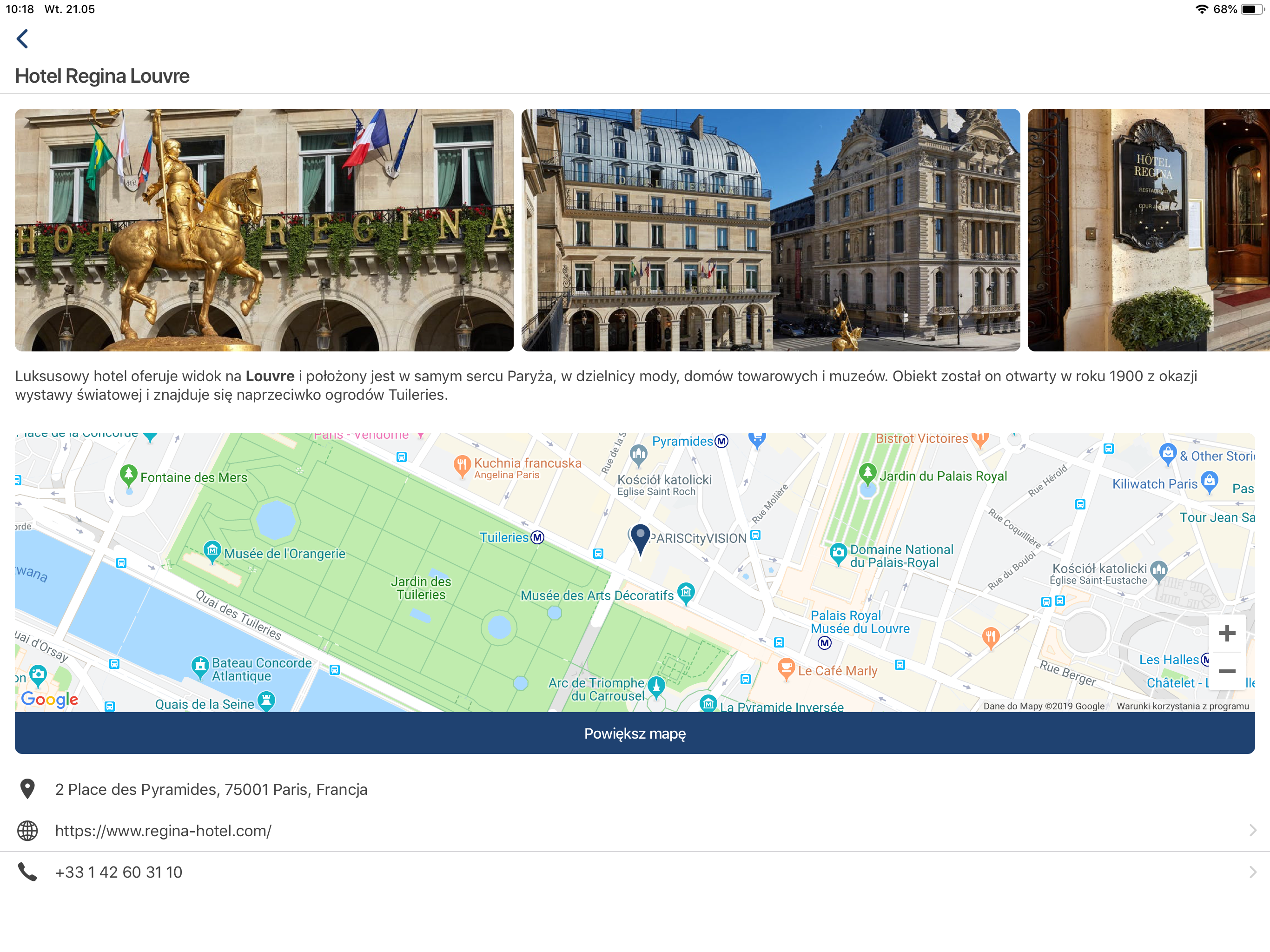Screen dimensions: 1270x952
Task: Zoom in the map with plus
Action: [x=1226, y=633]
